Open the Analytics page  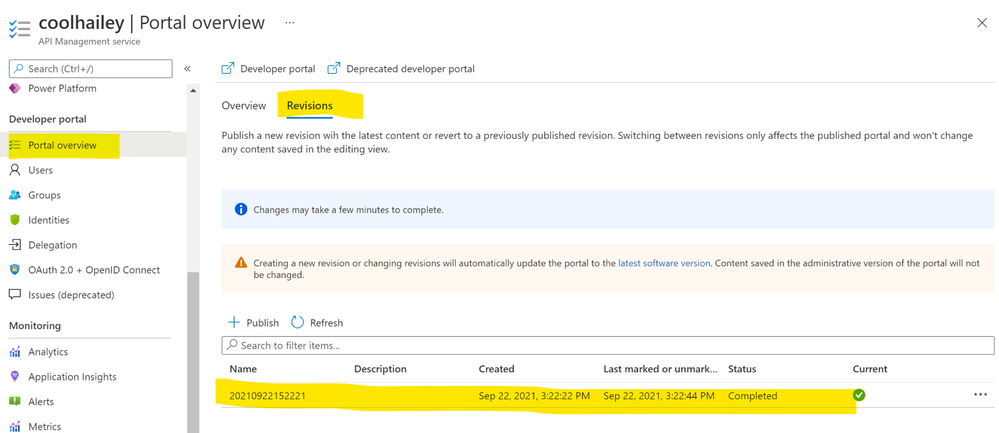click(x=48, y=351)
